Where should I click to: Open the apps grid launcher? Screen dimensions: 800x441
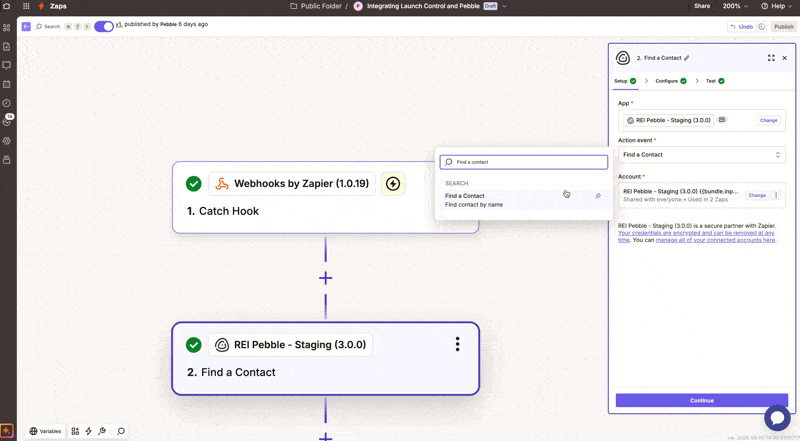26,6
